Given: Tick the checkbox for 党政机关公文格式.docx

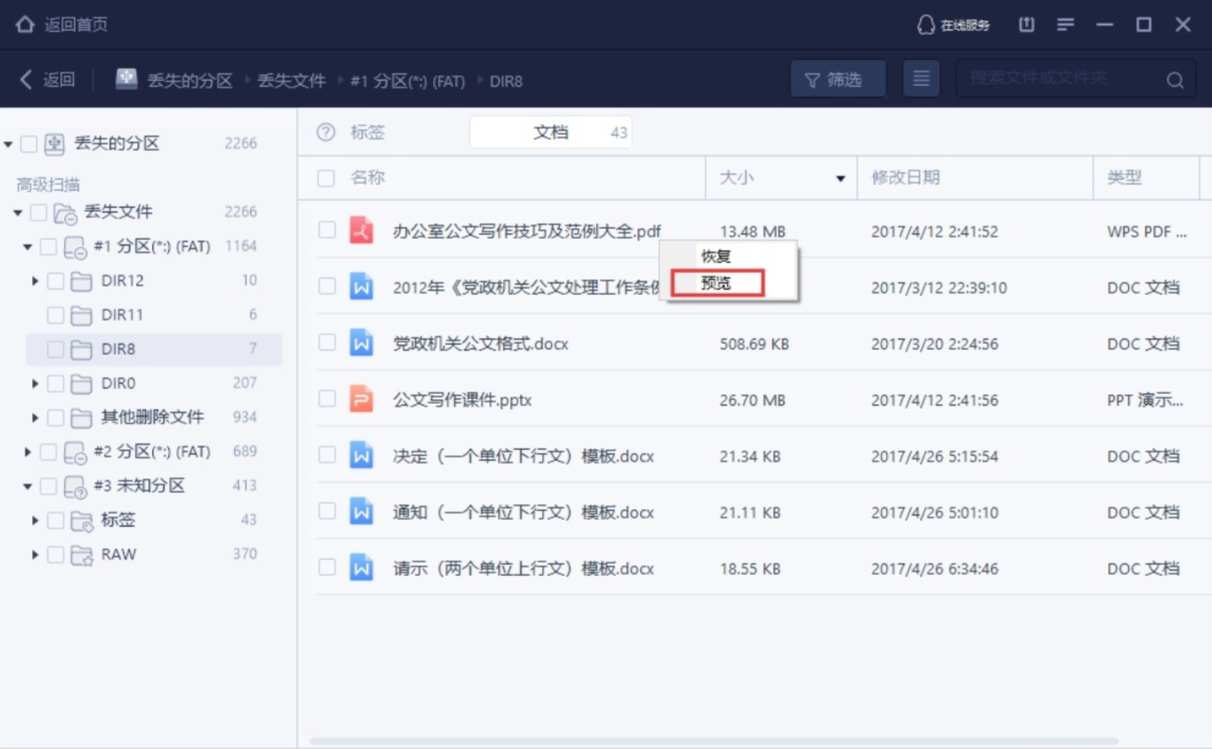Looking at the screenshot, I should point(327,342).
